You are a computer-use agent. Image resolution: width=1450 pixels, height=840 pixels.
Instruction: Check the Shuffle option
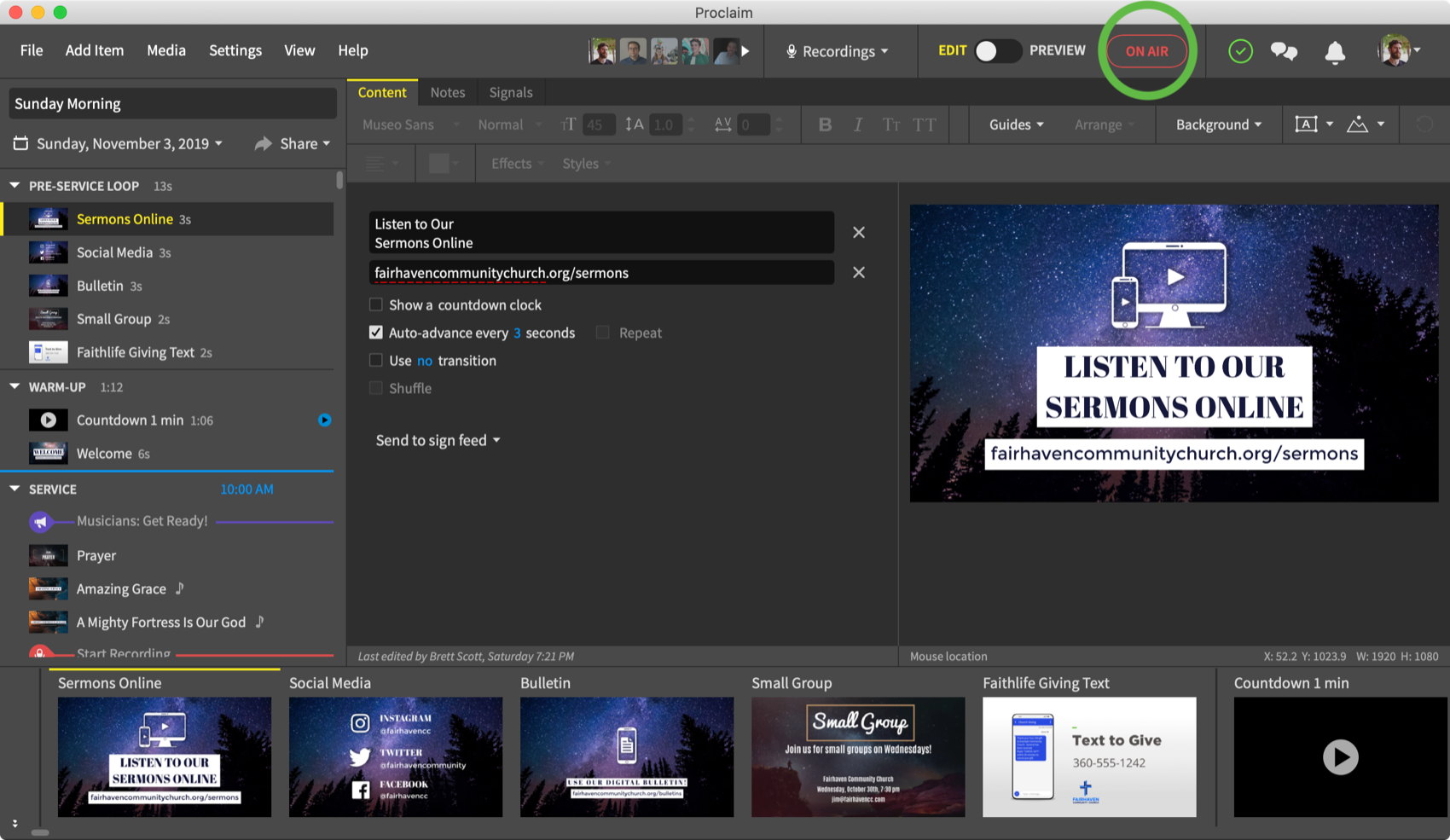375,388
